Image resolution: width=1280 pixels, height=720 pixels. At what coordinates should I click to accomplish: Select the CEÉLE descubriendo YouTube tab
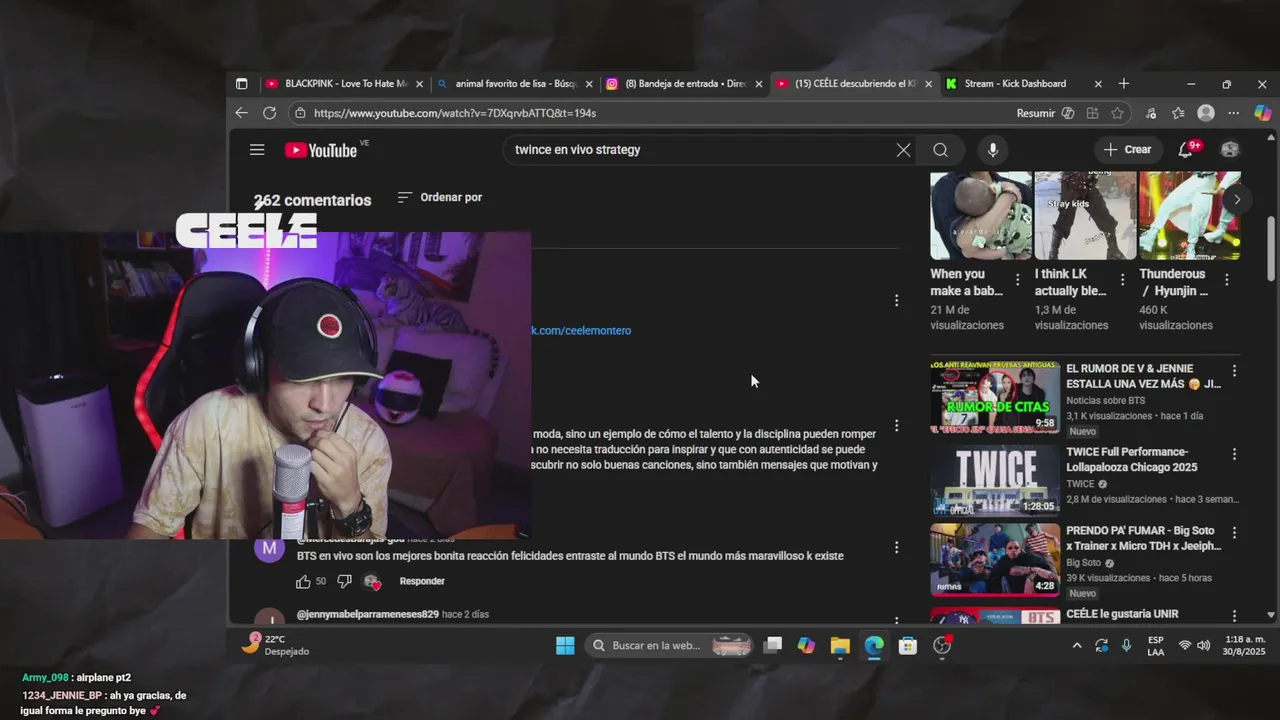pyautogui.click(x=855, y=84)
